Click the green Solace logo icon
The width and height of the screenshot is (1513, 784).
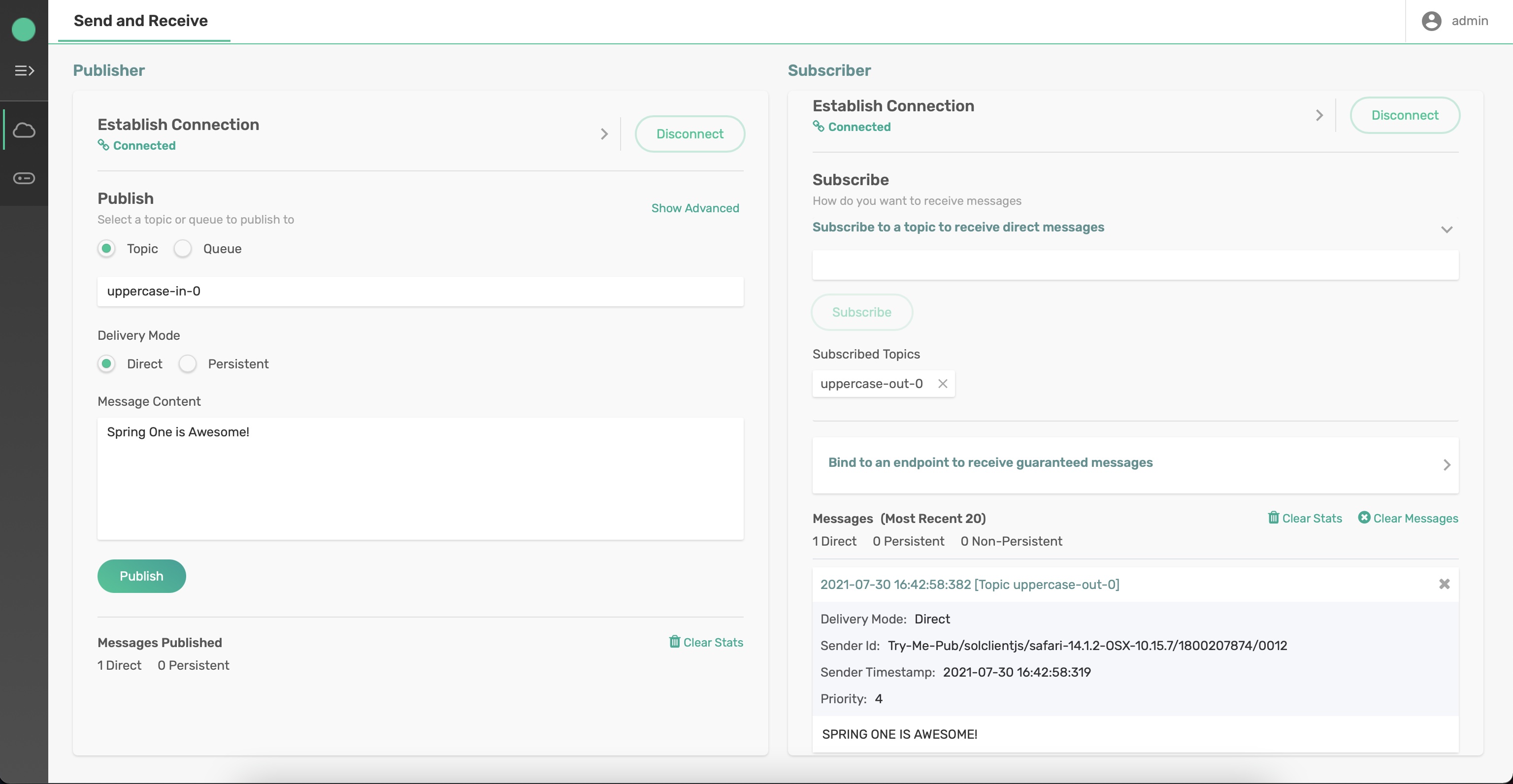(24, 30)
